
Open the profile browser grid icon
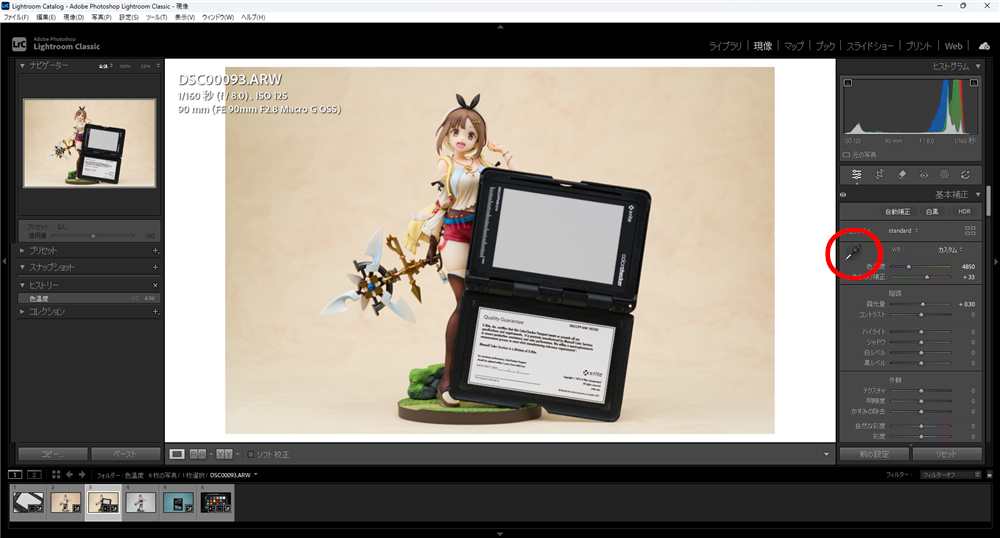pyautogui.click(x=969, y=231)
